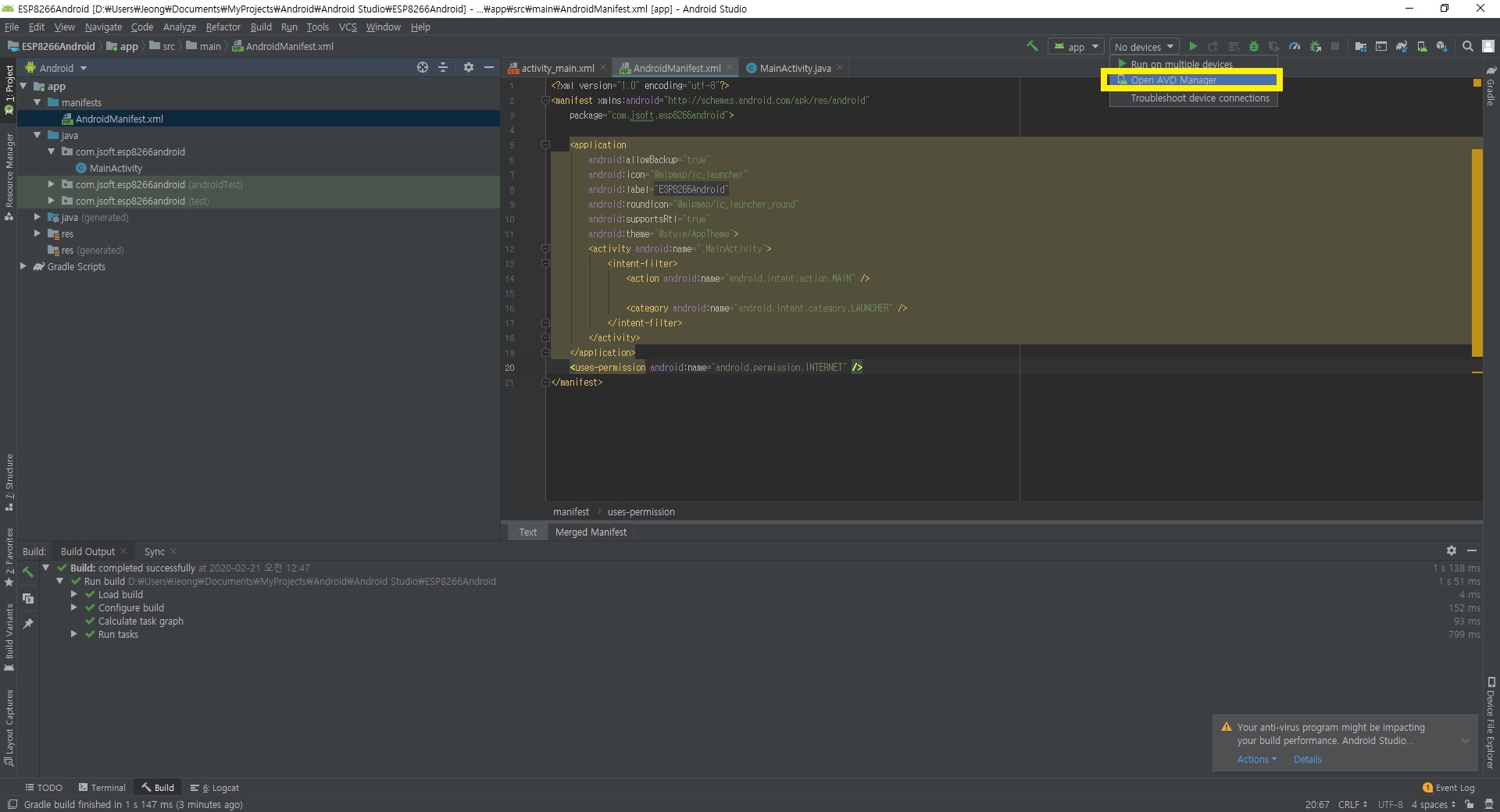Click the Debug app bug icon
Screen dimensions: 1500x812
(x=1254, y=47)
